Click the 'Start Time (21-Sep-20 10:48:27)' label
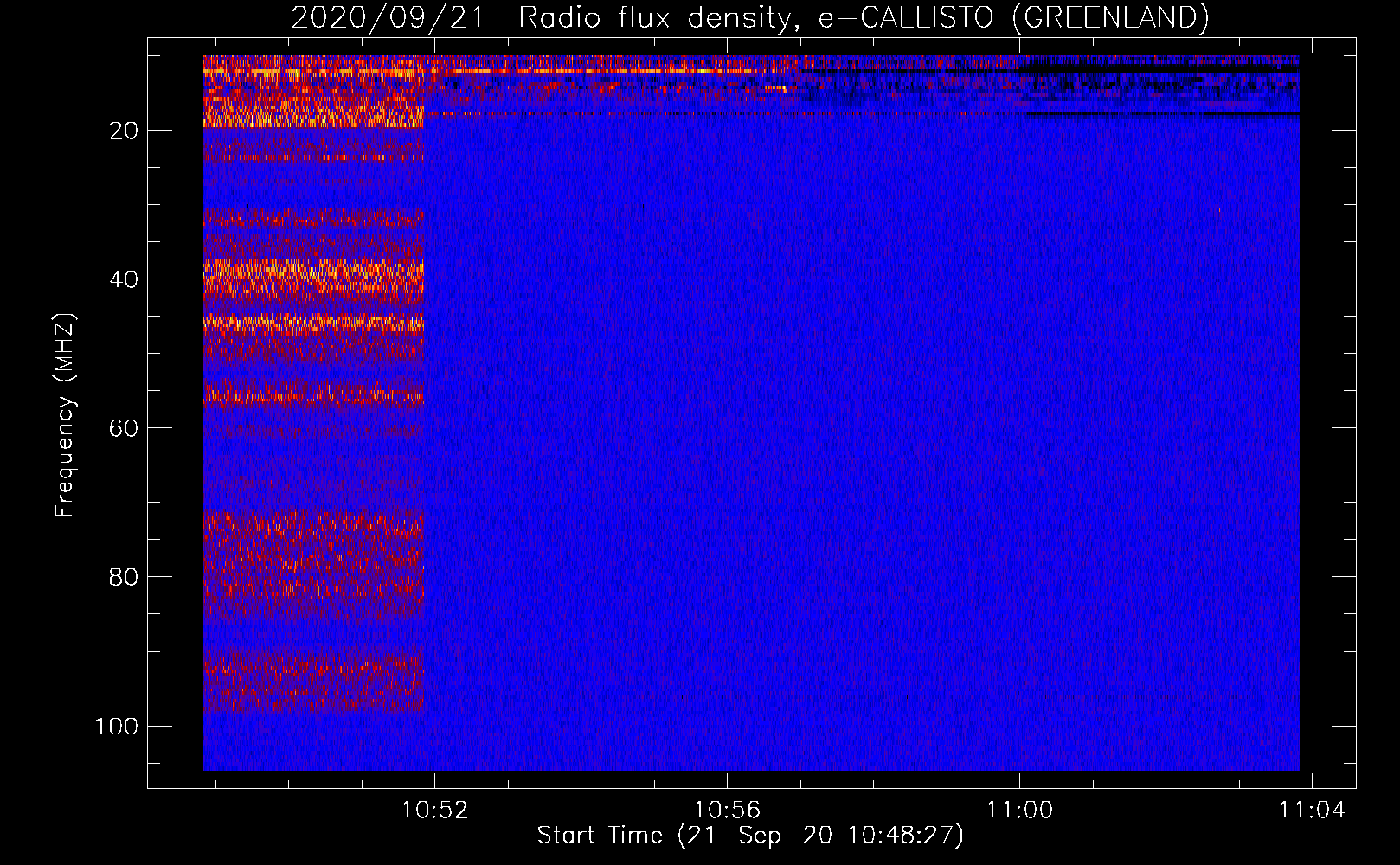This screenshot has width=1400, height=865. 750,836
